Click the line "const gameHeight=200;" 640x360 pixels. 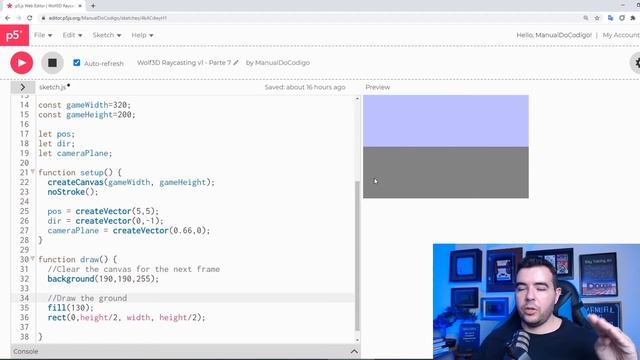(x=87, y=115)
